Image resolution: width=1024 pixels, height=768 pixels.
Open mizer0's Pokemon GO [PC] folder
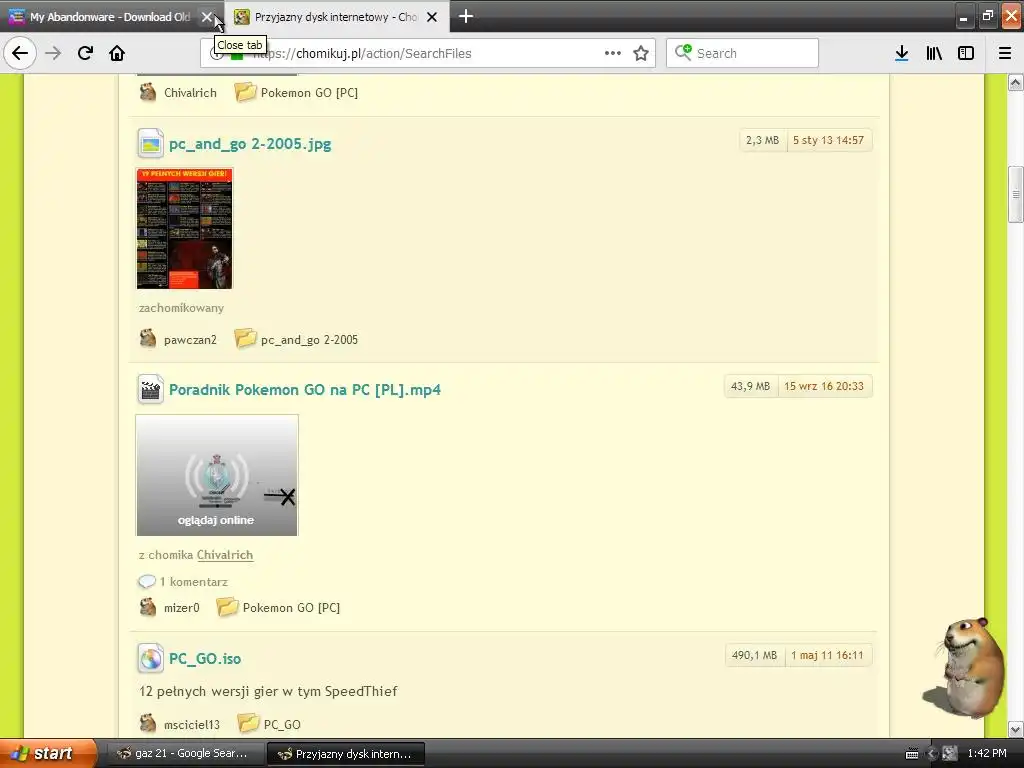tap(291, 608)
